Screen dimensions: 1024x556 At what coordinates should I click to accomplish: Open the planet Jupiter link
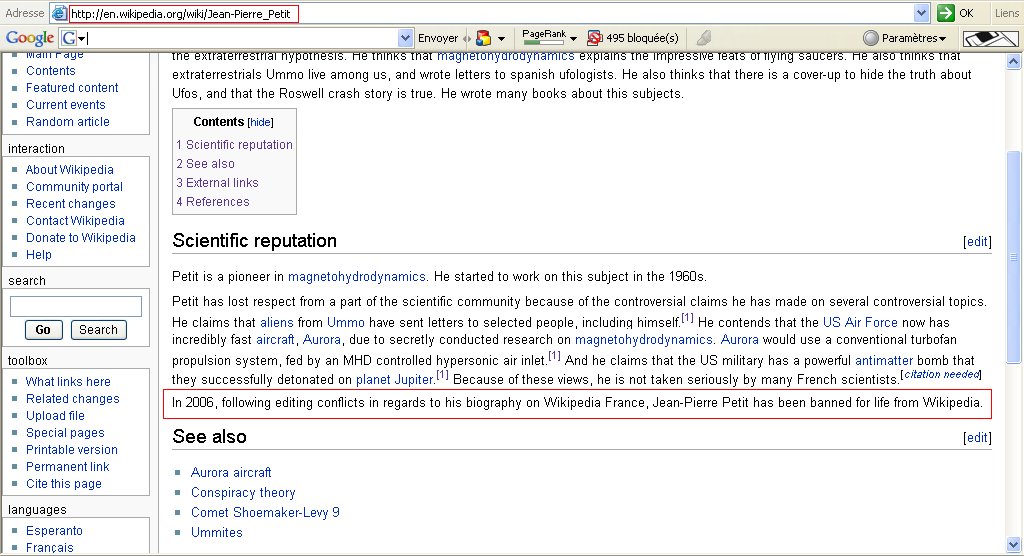(394, 379)
